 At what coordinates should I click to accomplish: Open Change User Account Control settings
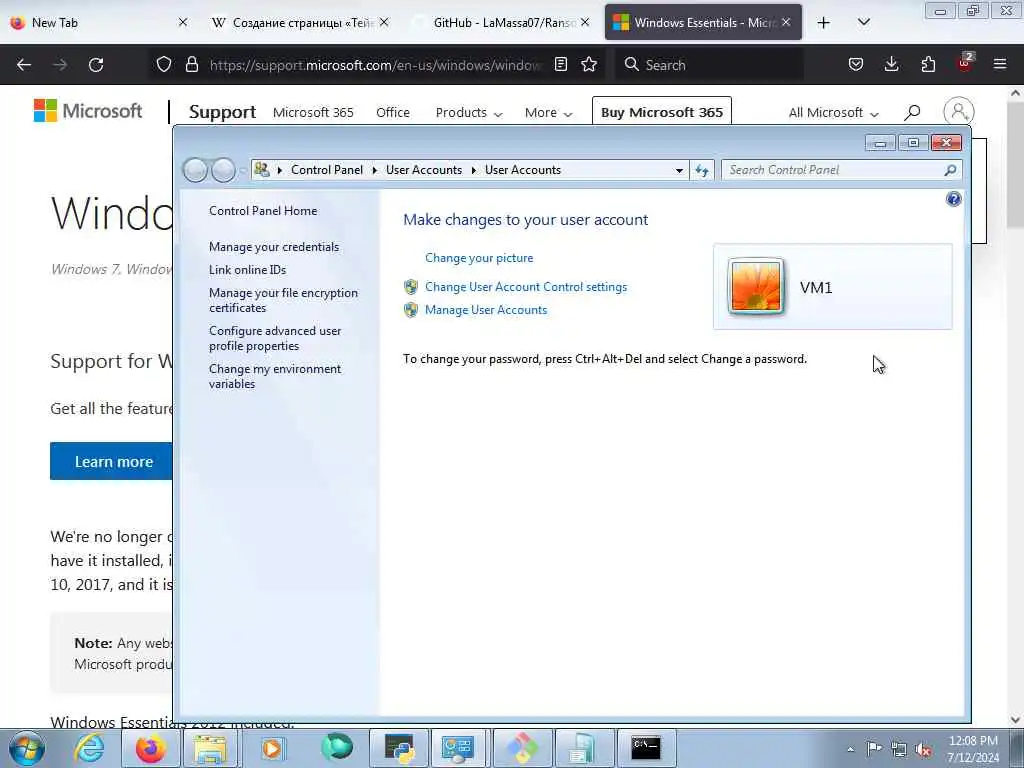click(526, 287)
